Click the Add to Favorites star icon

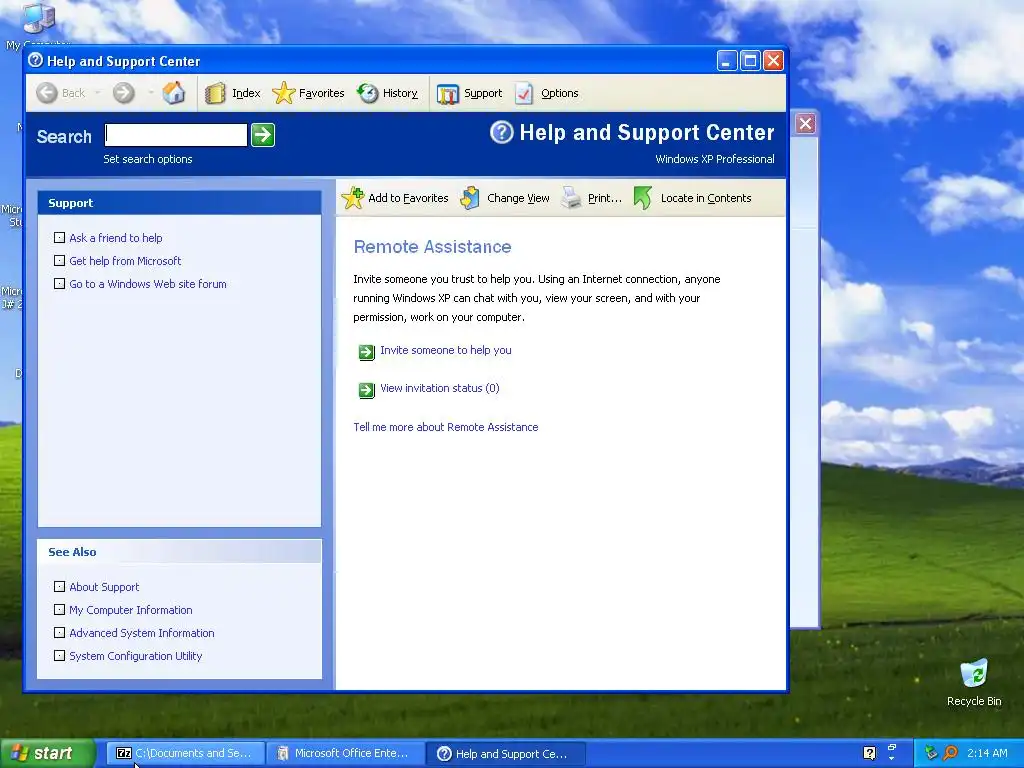353,198
